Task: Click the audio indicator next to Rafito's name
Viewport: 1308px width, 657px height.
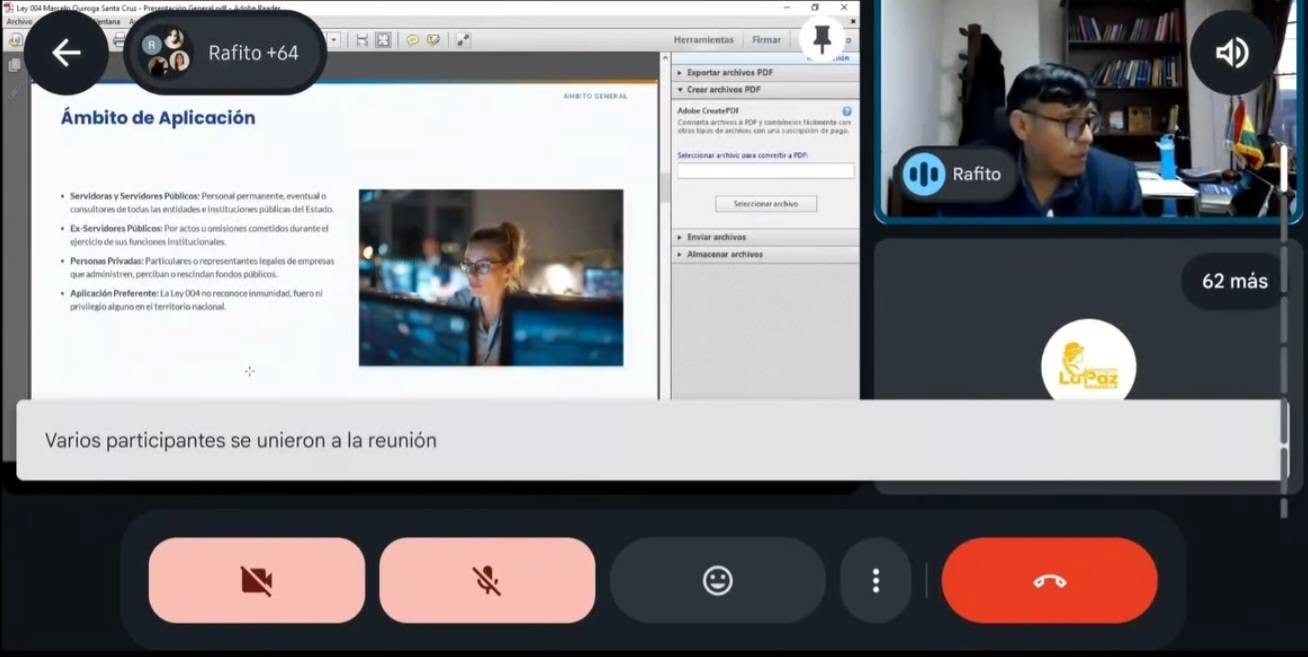Action: click(923, 174)
